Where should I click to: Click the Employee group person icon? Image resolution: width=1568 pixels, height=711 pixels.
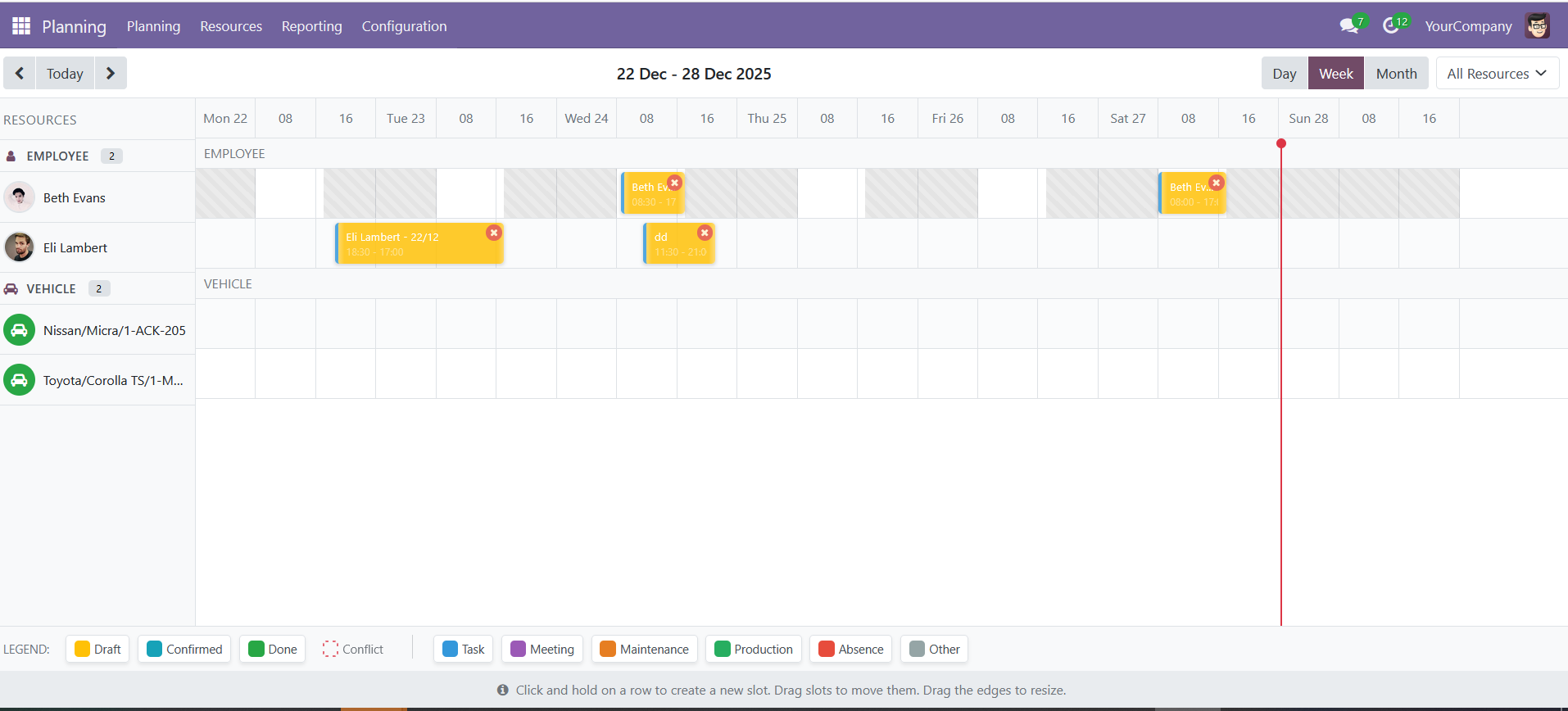point(11,156)
